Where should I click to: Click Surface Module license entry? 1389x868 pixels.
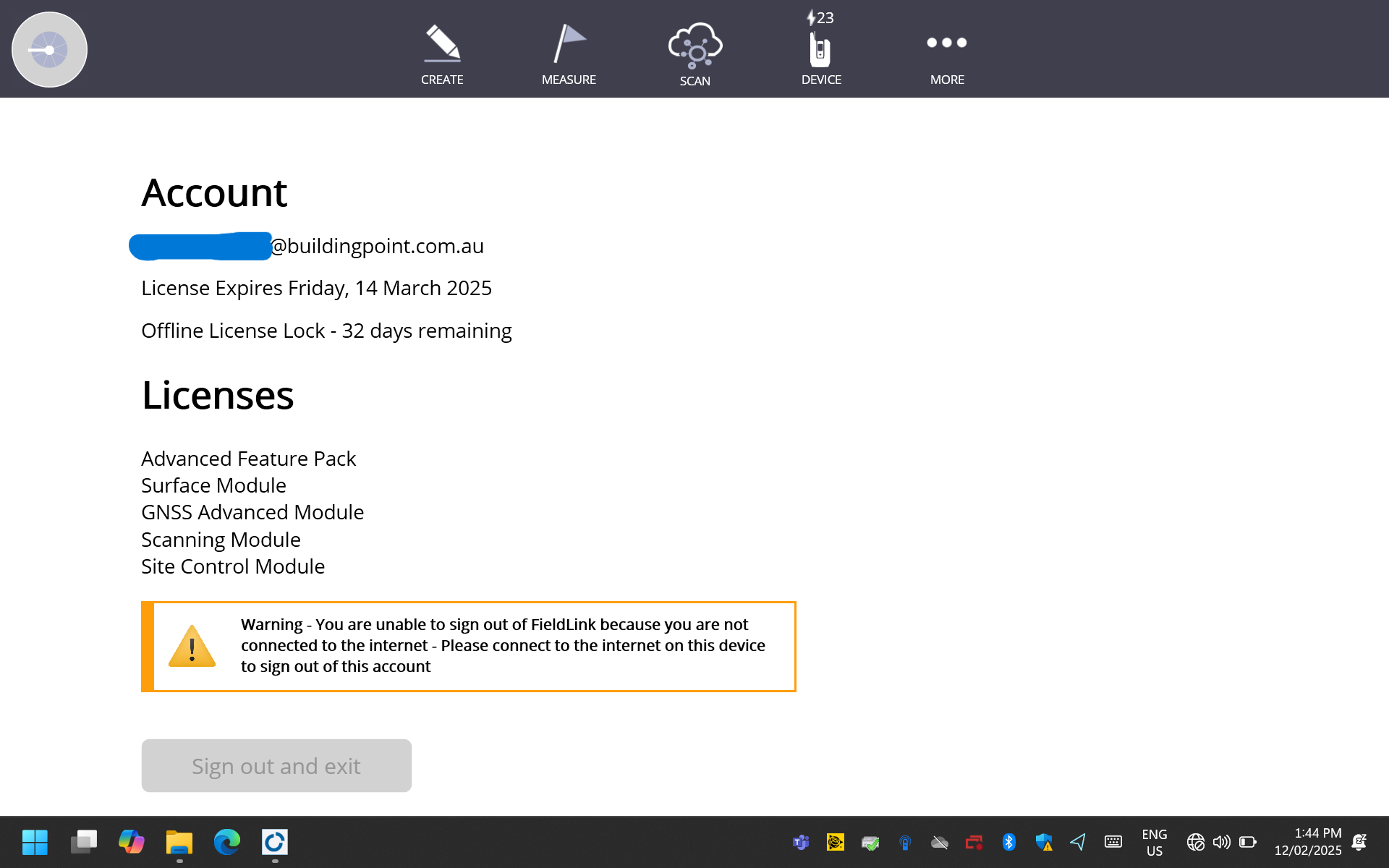[x=213, y=485]
